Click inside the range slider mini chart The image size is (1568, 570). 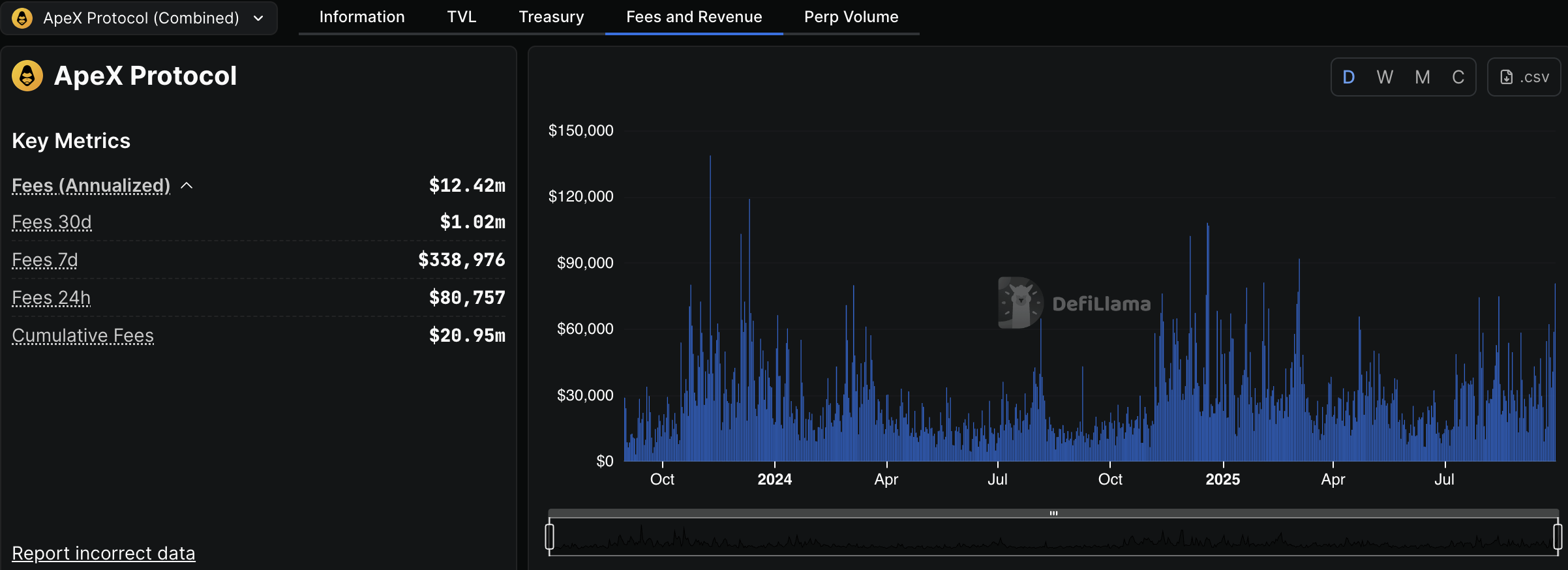click(1053, 537)
